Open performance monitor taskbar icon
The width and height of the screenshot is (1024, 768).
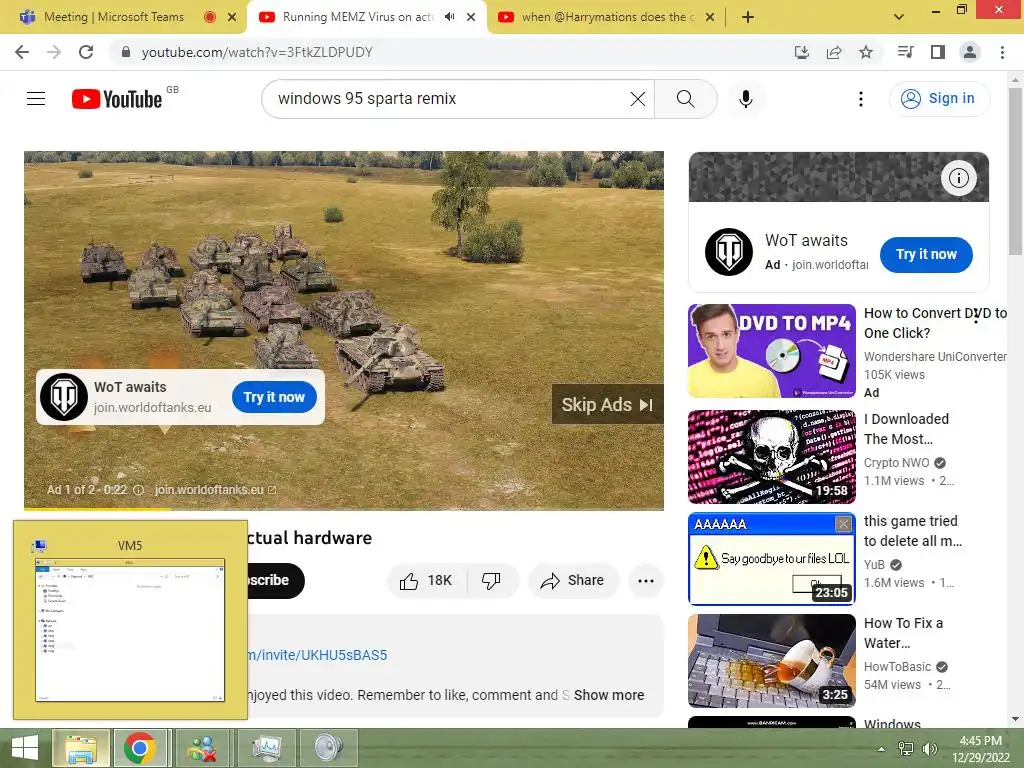click(266, 748)
